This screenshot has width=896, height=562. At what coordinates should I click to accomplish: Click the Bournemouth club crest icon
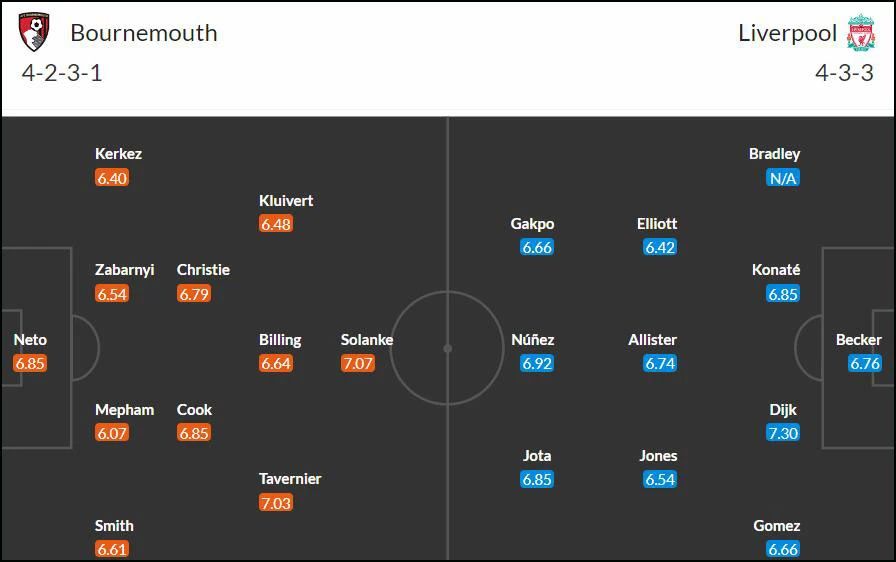[x=34, y=32]
